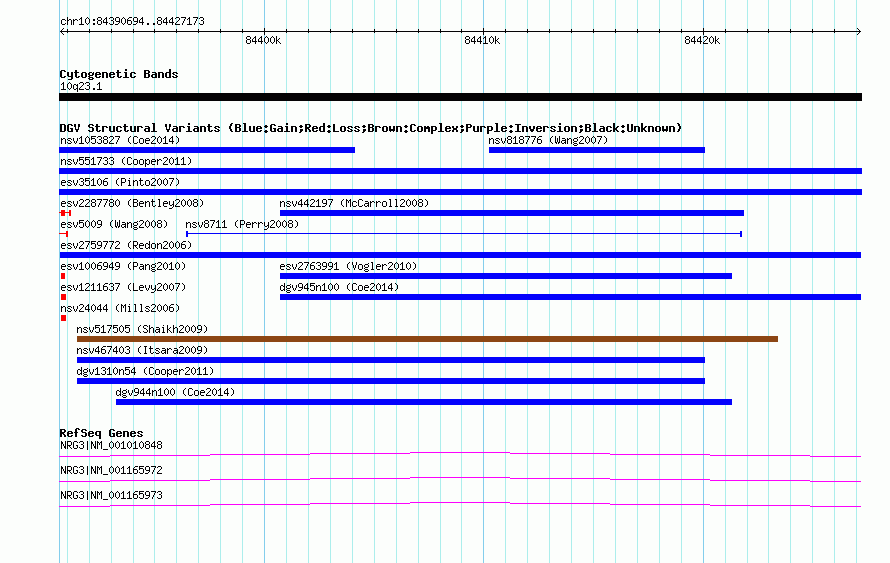Click the 84420k ruler tick label
This screenshot has width=890, height=563.
click(x=702, y=40)
